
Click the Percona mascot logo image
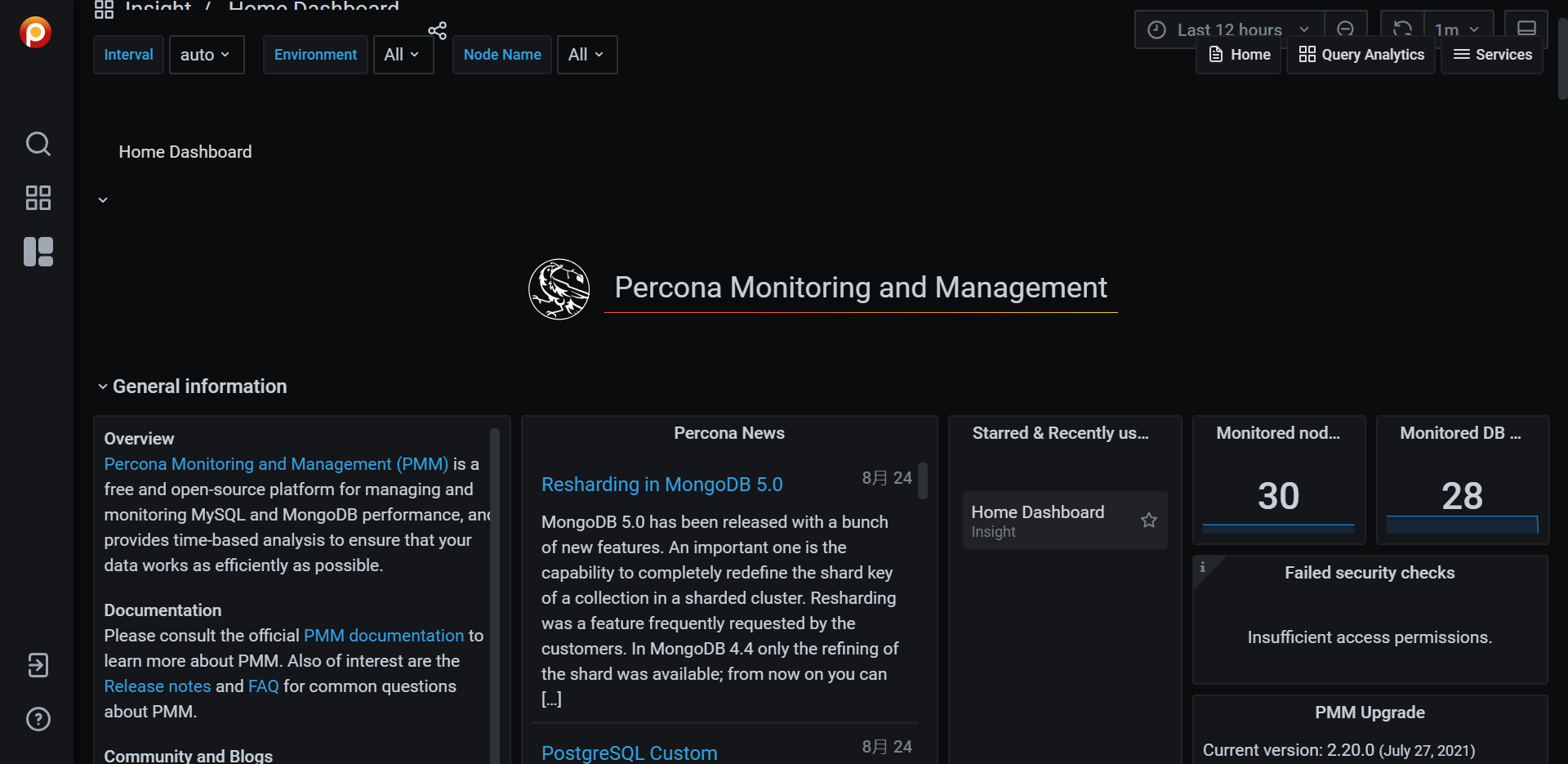[x=559, y=289]
